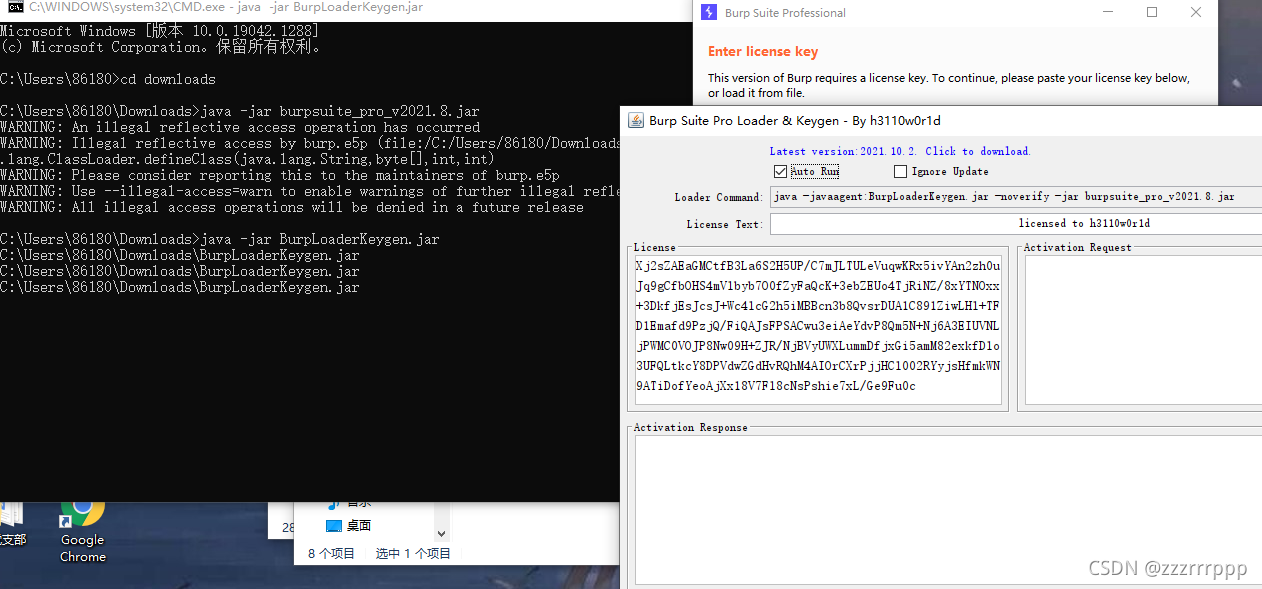Enable the Ignore Update checkbox
Screen dimensions: 1262x589
tap(900, 172)
